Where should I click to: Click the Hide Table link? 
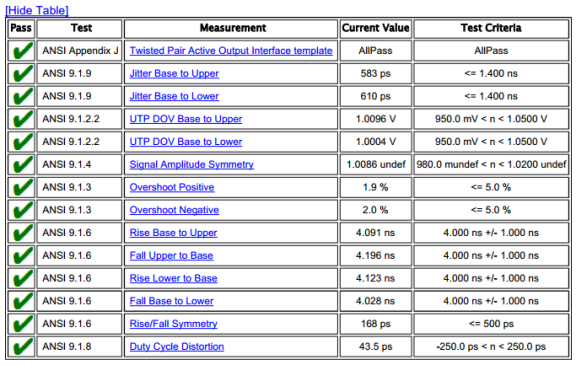pos(37,10)
